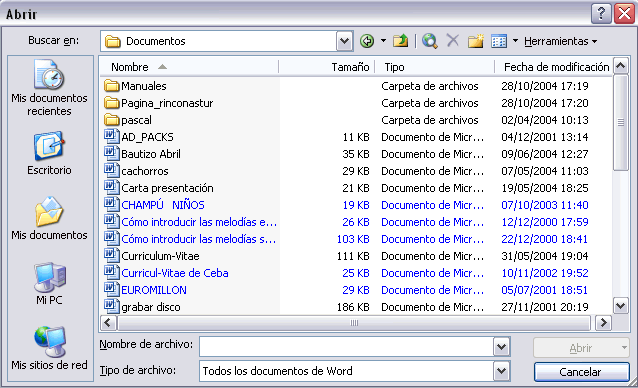Open the Abril button split arrow
The image size is (638, 388).
click(624, 348)
